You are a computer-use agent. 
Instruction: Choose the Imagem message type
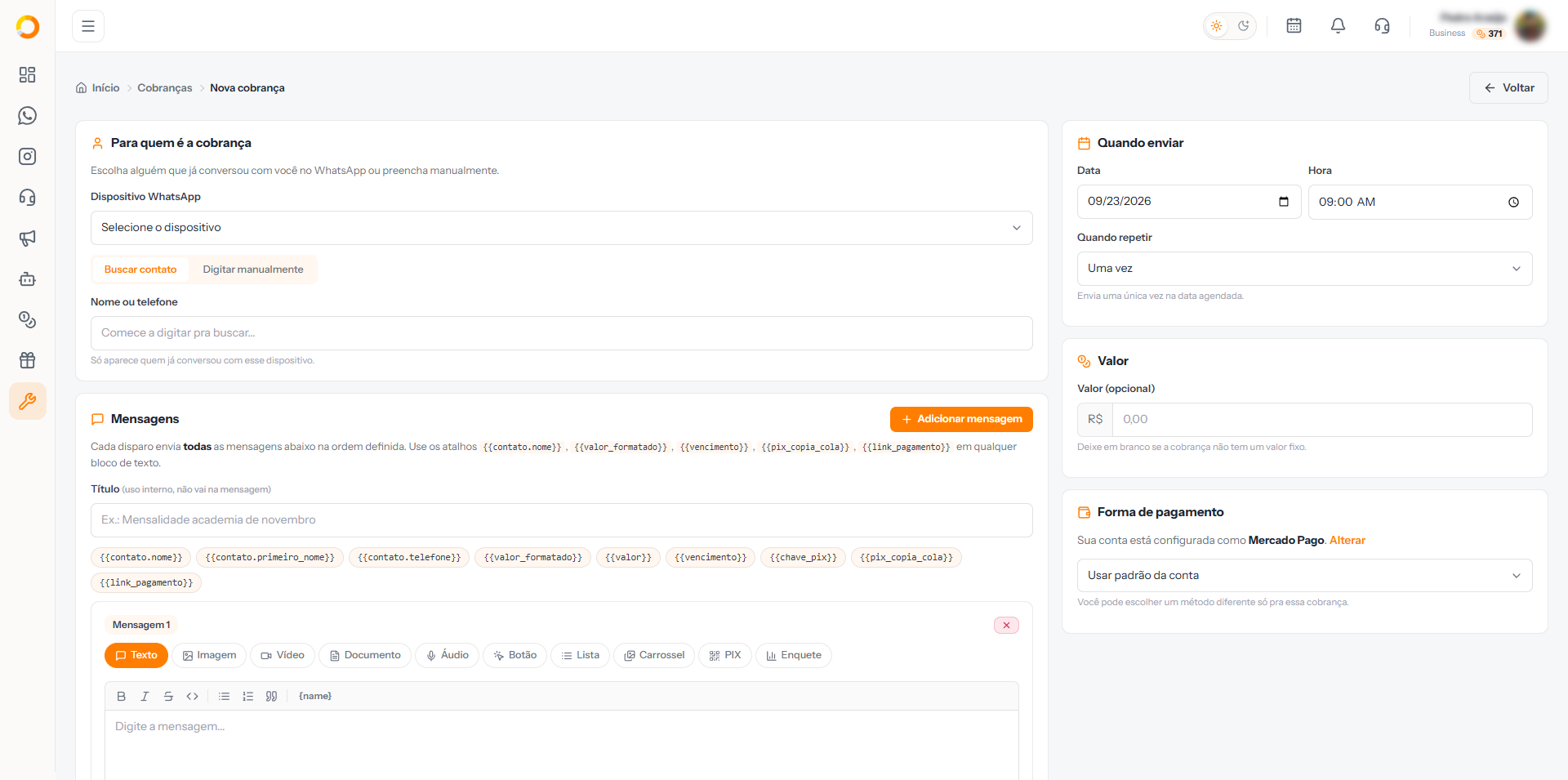(x=209, y=656)
